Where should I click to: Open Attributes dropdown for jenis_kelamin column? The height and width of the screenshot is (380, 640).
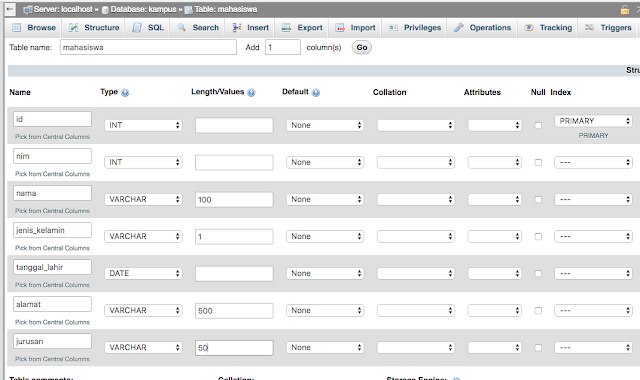495,236
